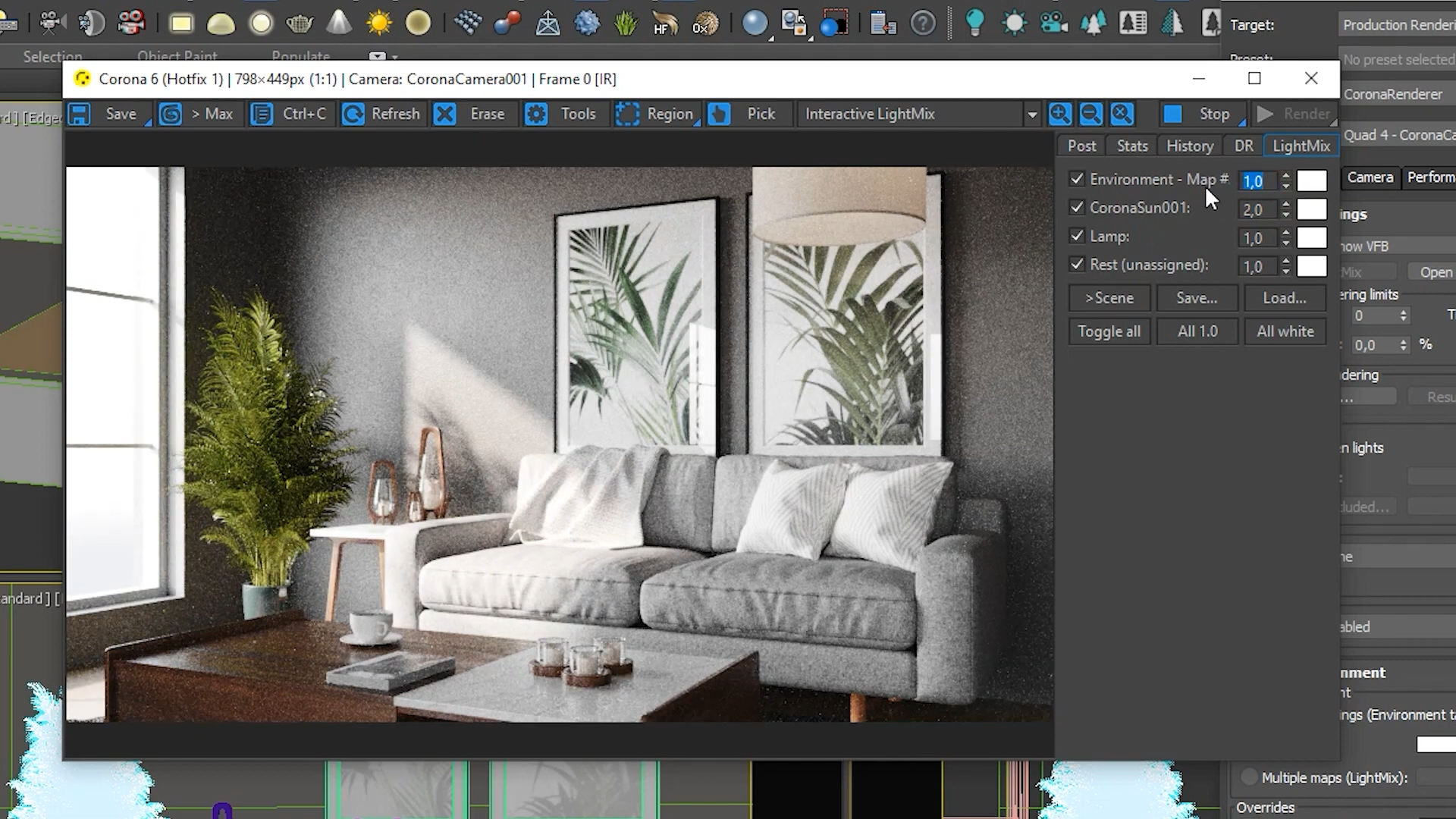Zoom out the VFB with magnifier minus
The width and height of the screenshot is (1456, 819).
(1091, 114)
